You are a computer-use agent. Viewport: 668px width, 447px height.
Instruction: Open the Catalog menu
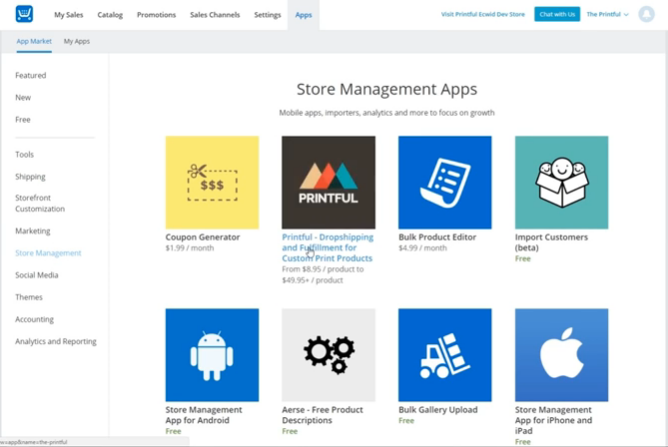tap(110, 14)
